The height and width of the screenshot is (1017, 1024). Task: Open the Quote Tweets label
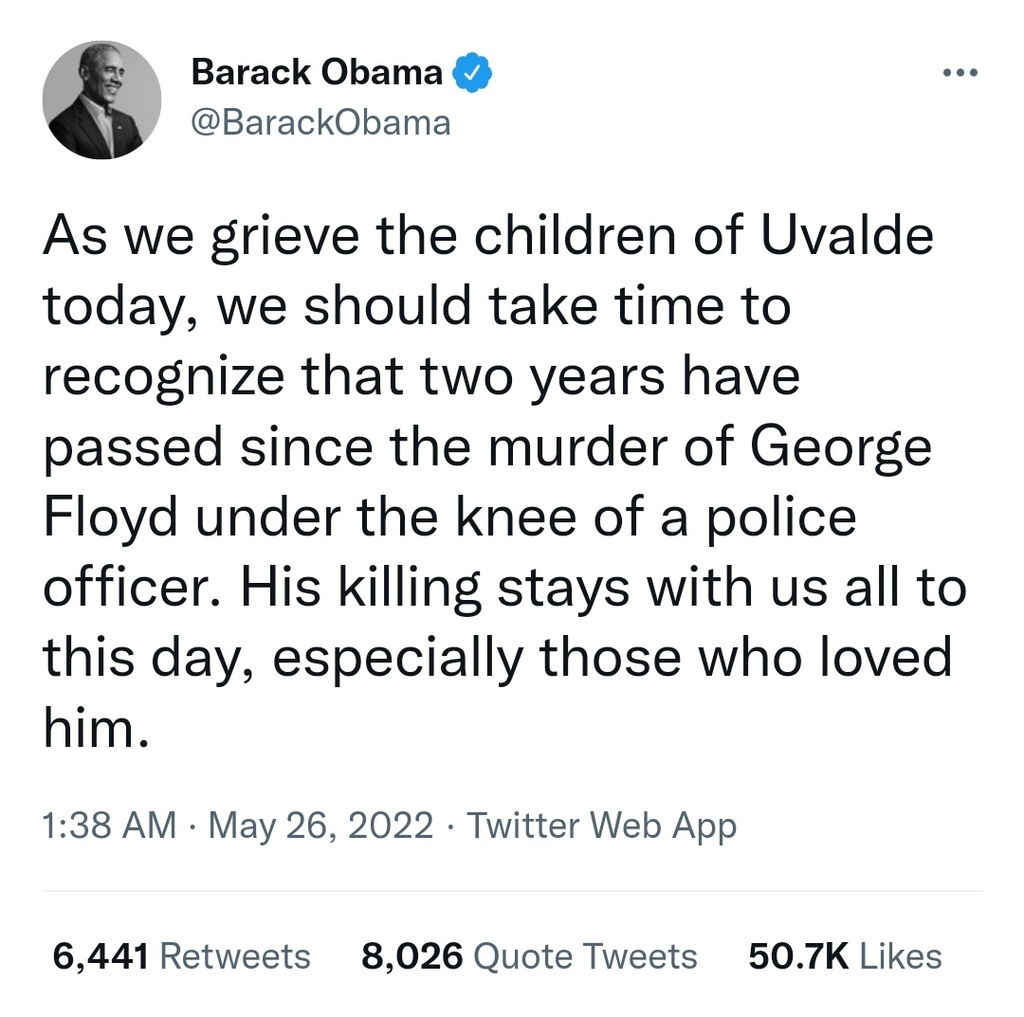point(585,956)
